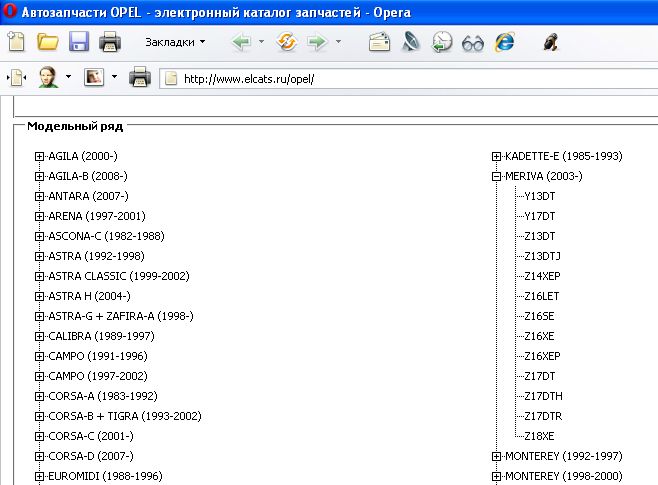Open Meriva engine Y13DT
Screen dimensions: 658x485
[x=540, y=196]
